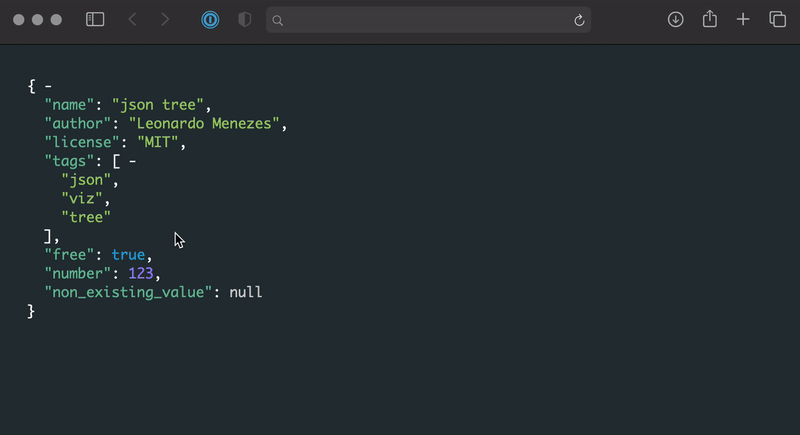Select the "tree" array item

click(x=86, y=217)
